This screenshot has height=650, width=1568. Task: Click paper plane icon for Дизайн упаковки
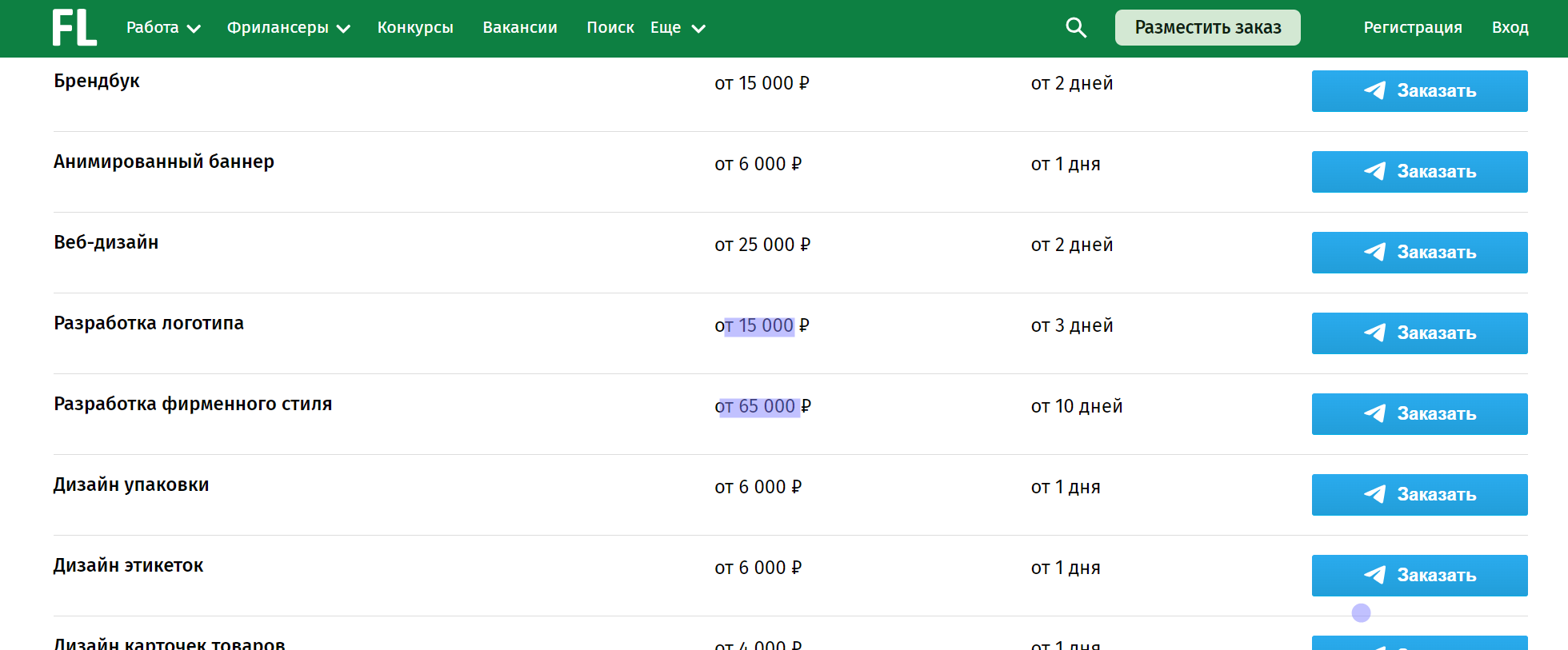(1374, 494)
